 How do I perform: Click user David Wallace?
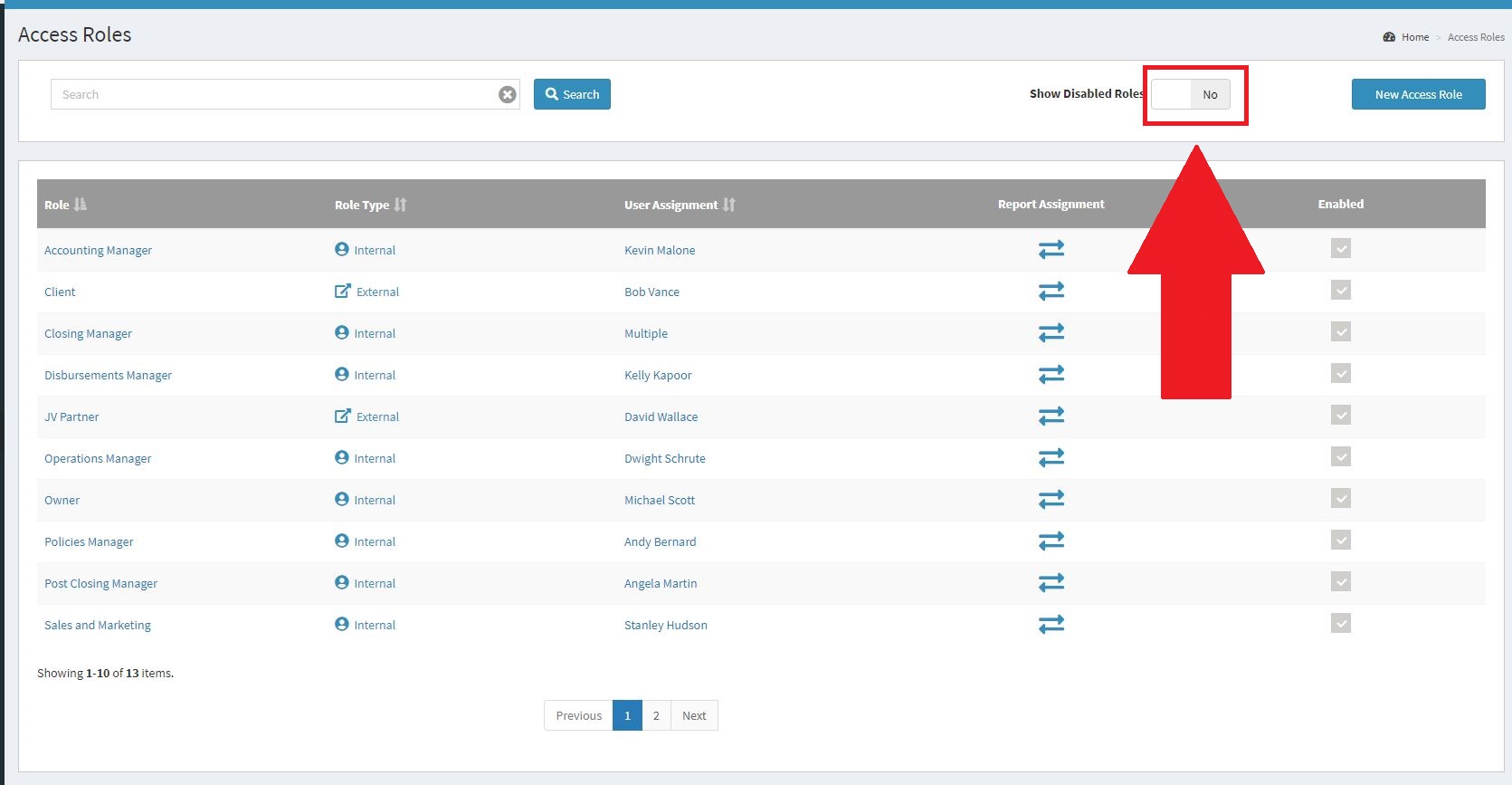661,416
